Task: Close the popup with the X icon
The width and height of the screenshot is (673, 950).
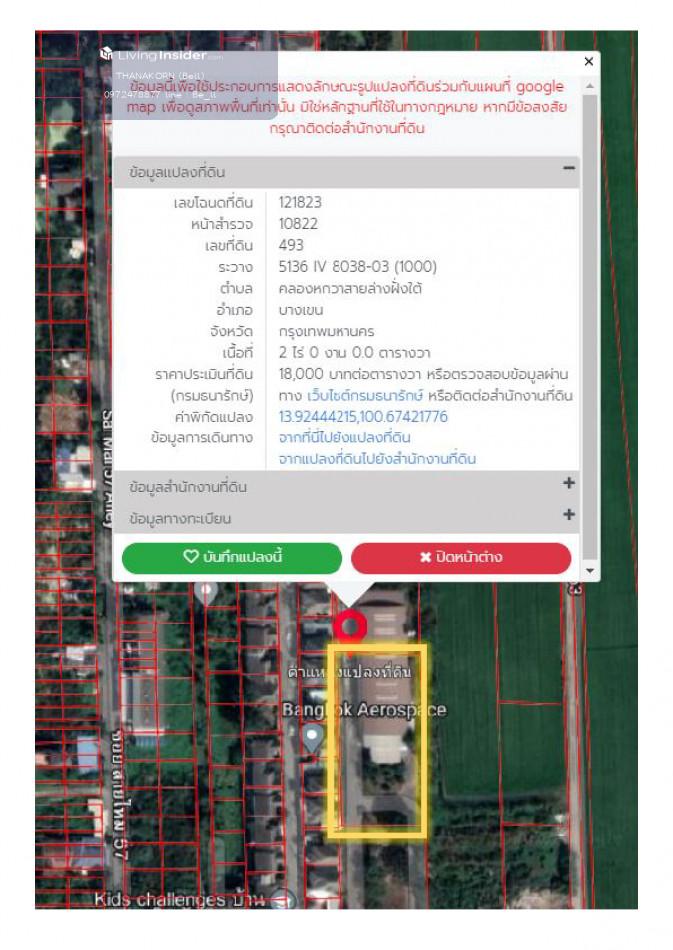Action: click(588, 62)
